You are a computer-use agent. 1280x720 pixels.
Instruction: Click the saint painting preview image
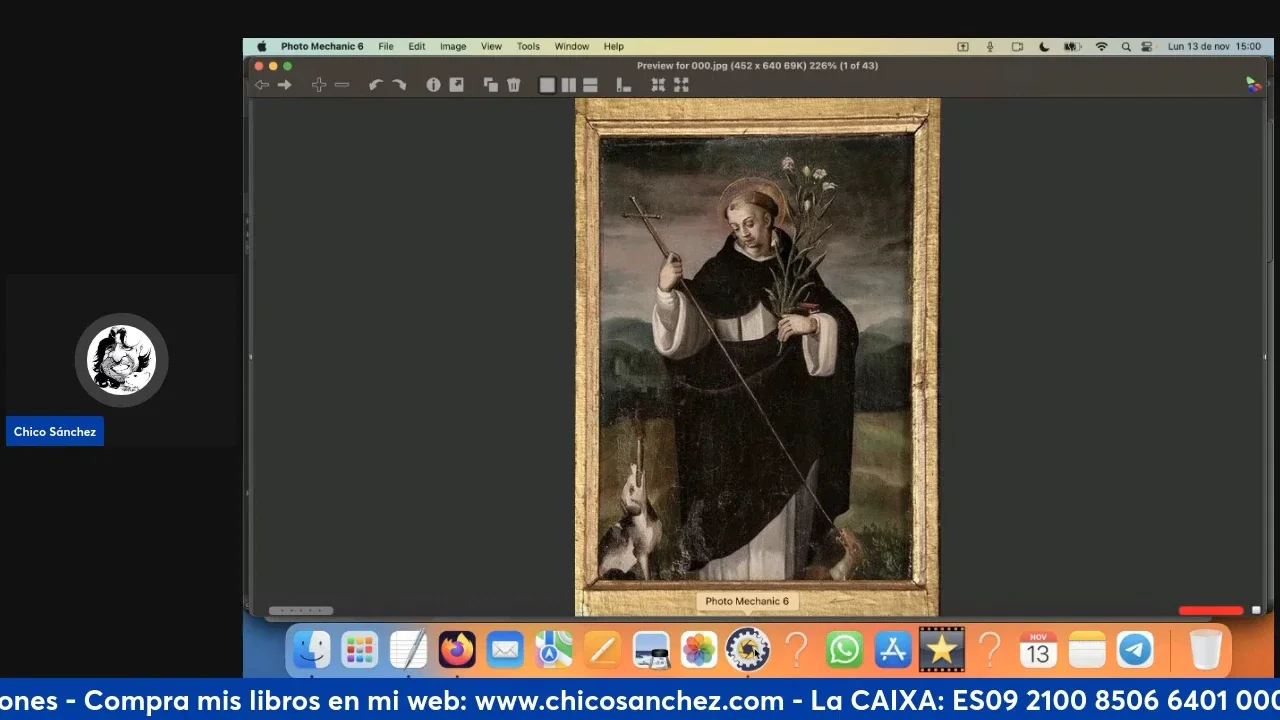coord(756,357)
